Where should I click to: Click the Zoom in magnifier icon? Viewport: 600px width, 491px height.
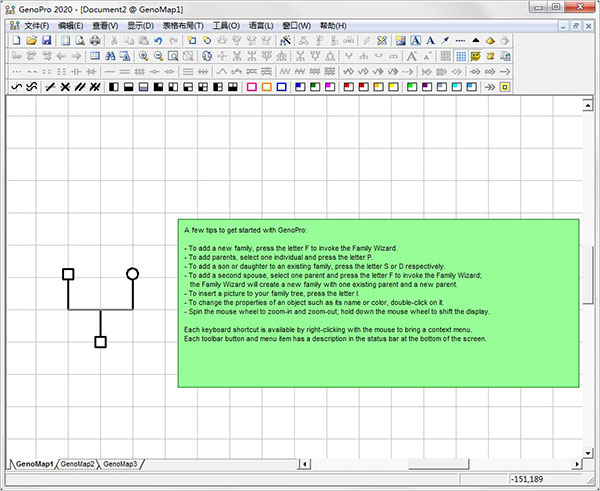click(x=144, y=56)
